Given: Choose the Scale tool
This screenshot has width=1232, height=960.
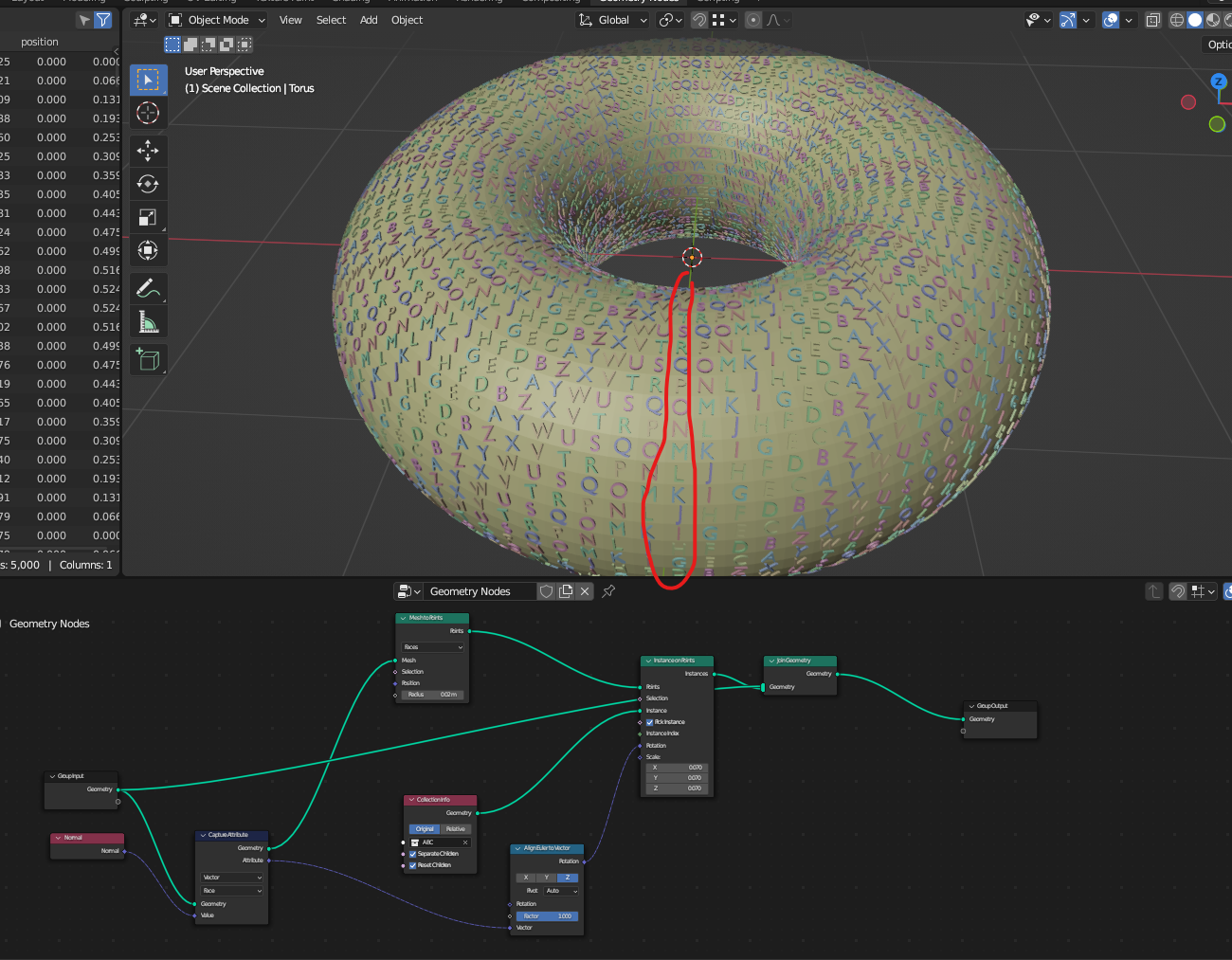Looking at the screenshot, I should (x=148, y=218).
